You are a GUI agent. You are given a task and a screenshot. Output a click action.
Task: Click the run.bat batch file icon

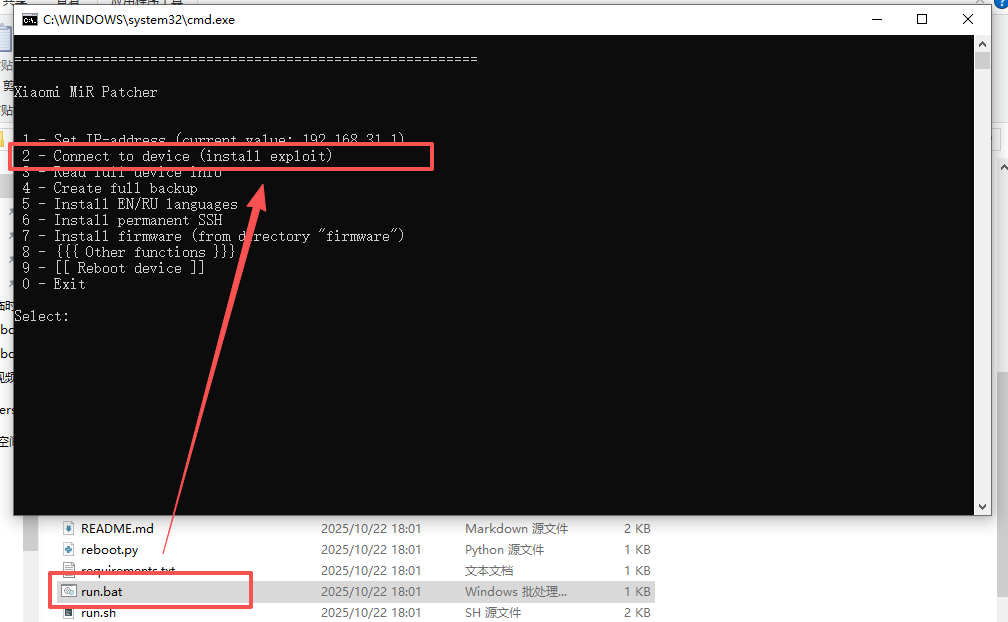click(68, 591)
